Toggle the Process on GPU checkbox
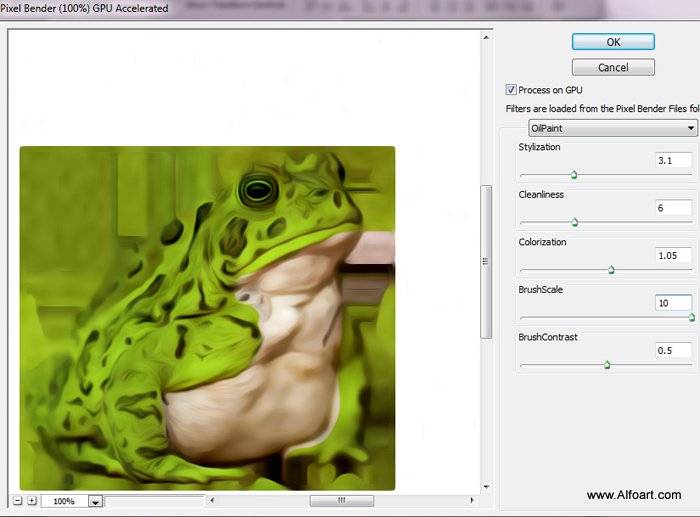This screenshot has height=517, width=700. click(x=511, y=90)
